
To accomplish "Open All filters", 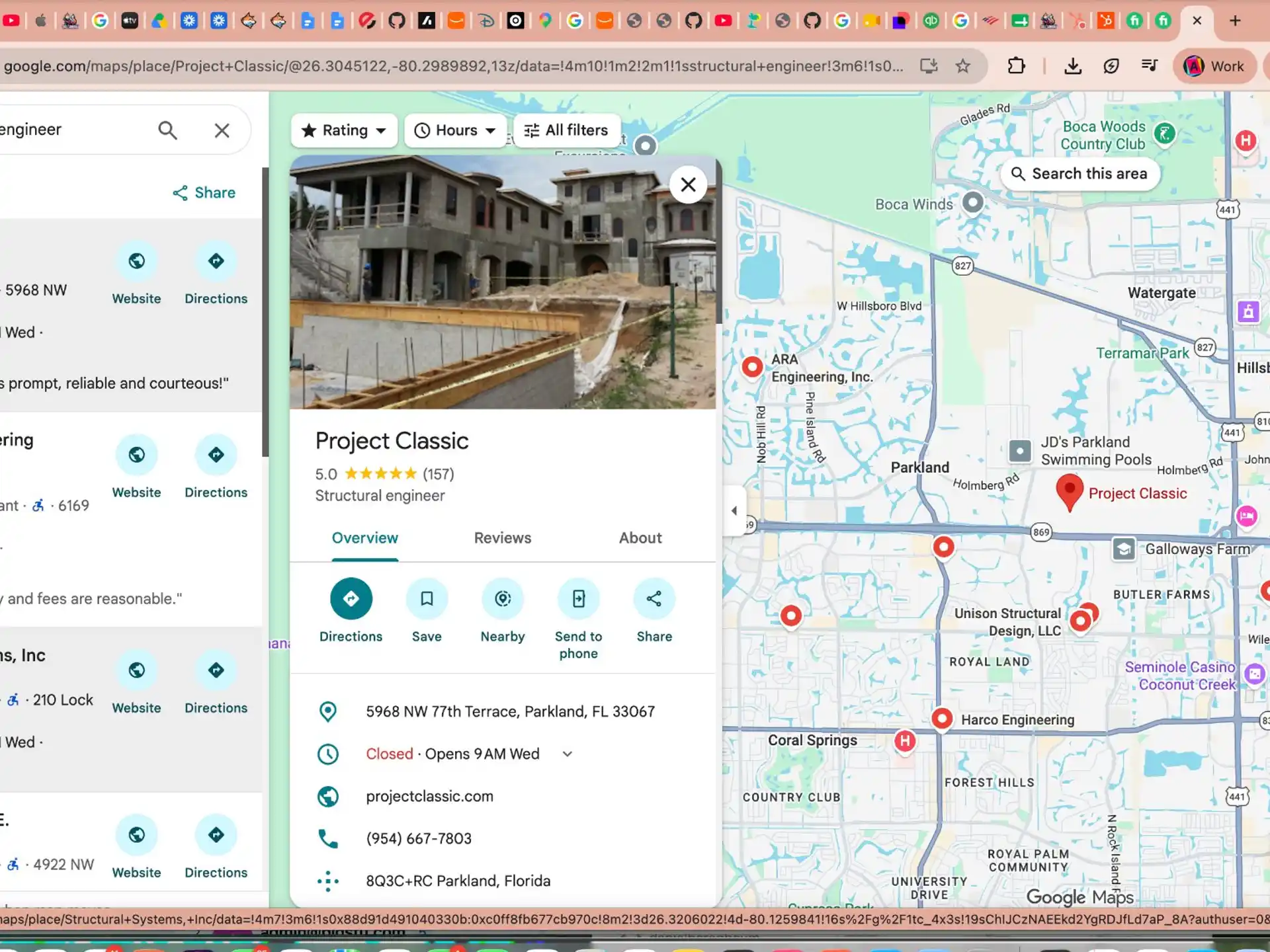I will 567,130.
